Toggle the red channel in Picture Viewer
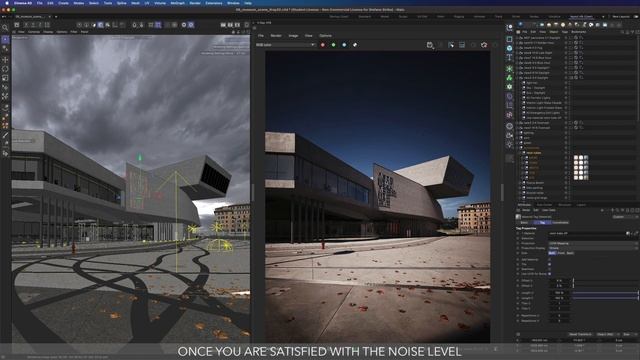 [323, 45]
